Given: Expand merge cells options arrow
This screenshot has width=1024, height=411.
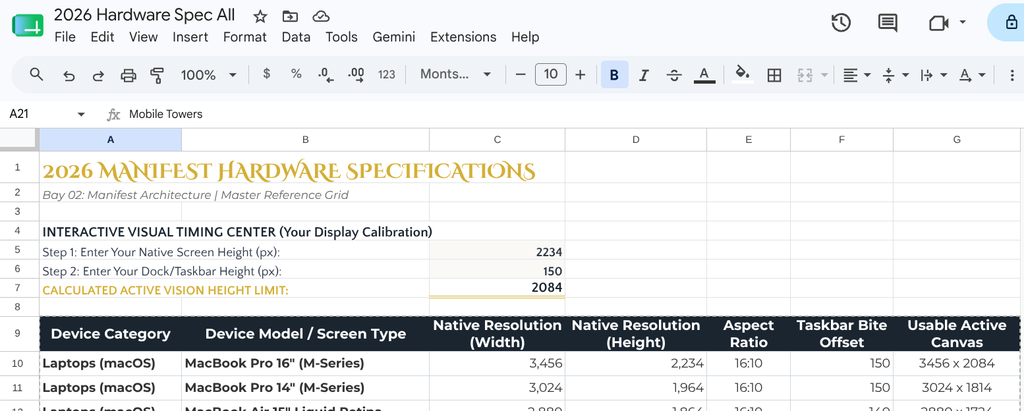Looking at the screenshot, I should click(x=824, y=75).
